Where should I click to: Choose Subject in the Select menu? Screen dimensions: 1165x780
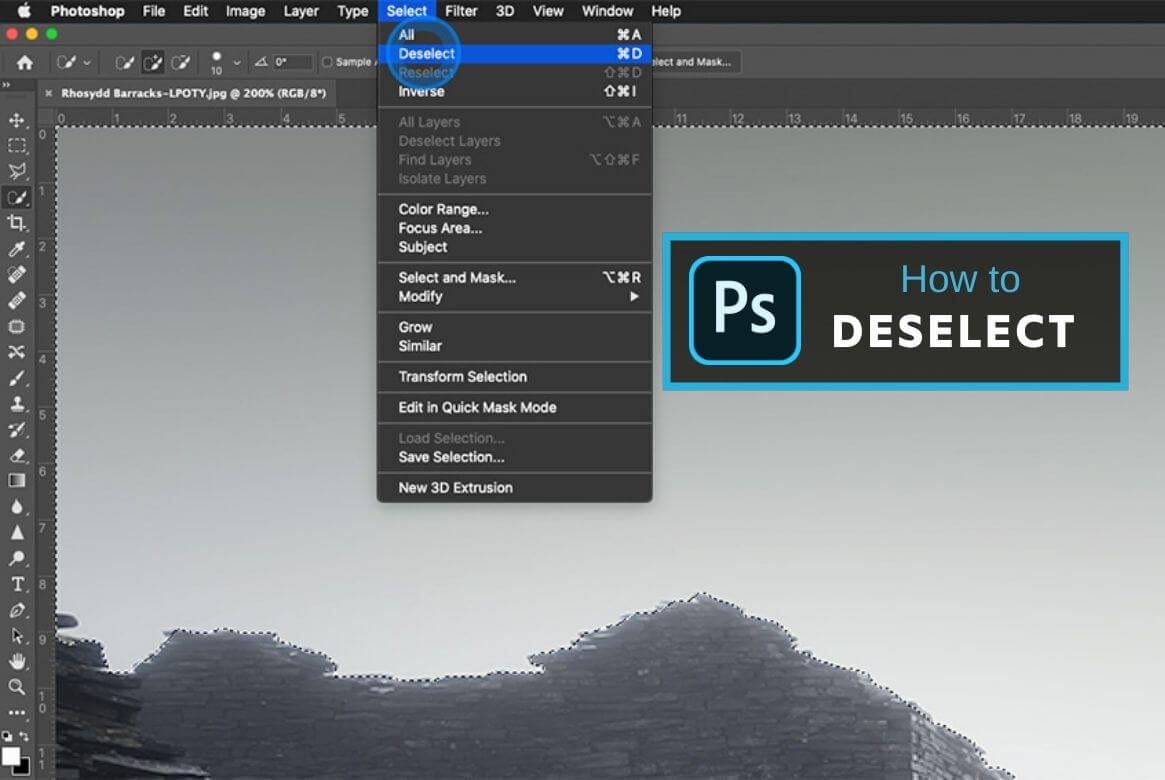tap(514, 247)
